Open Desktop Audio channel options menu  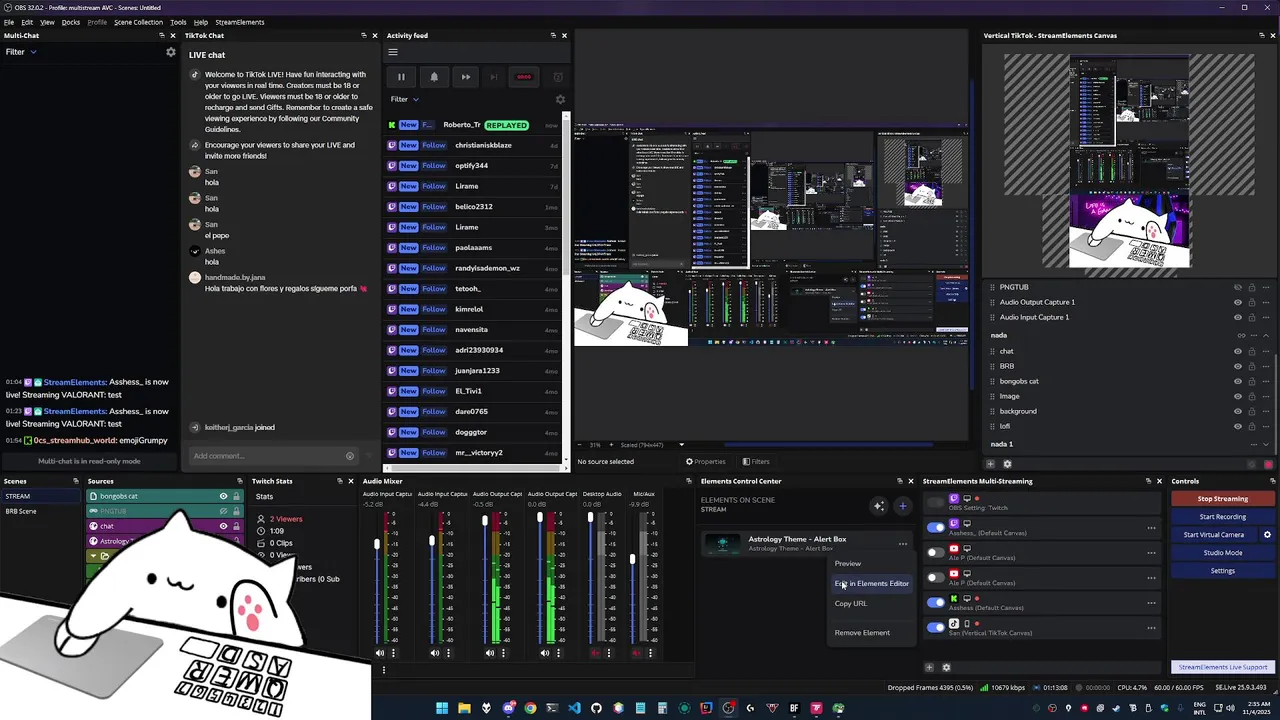(608, 653)
